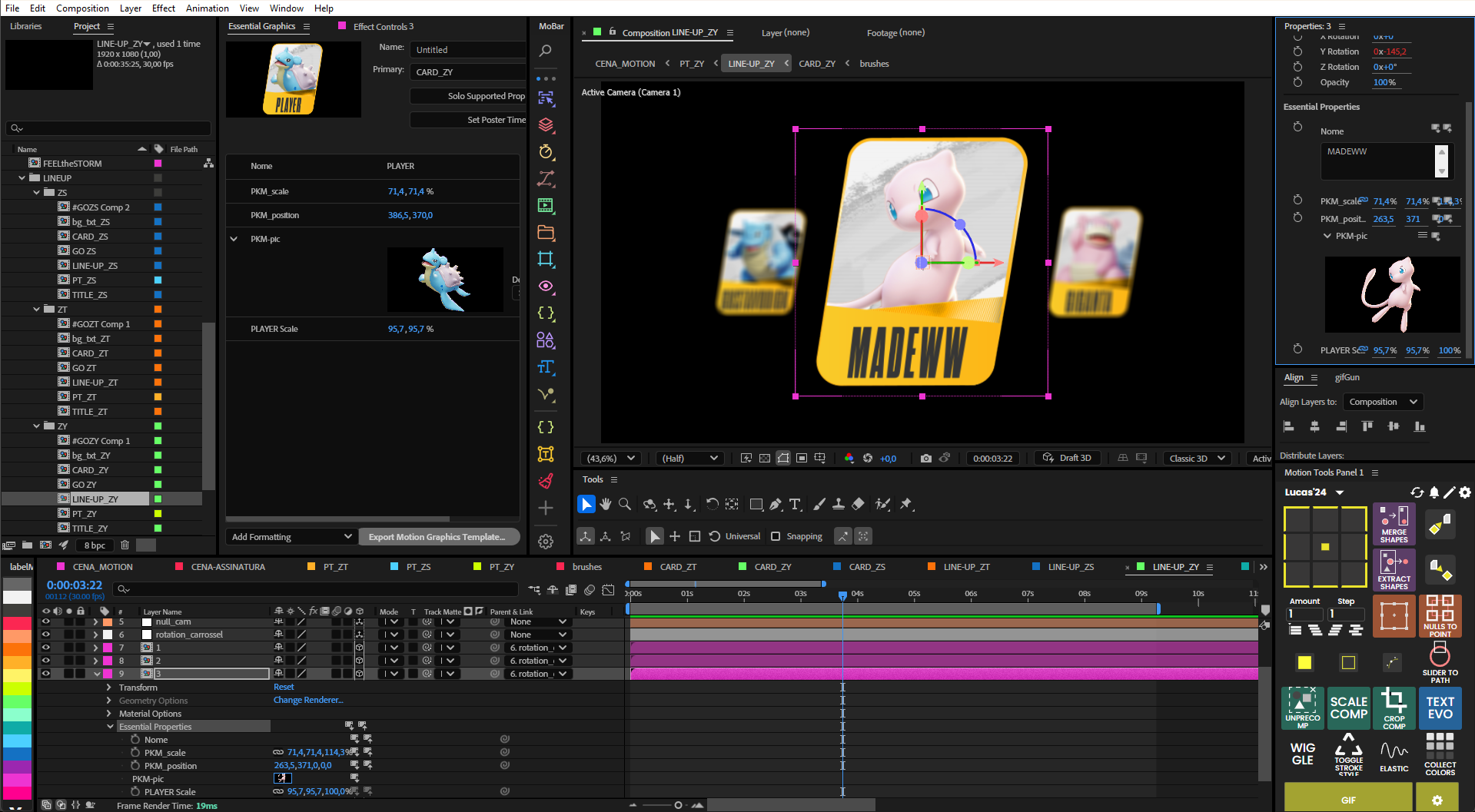Hide layer 5 null_cam eye toggle

45,621
